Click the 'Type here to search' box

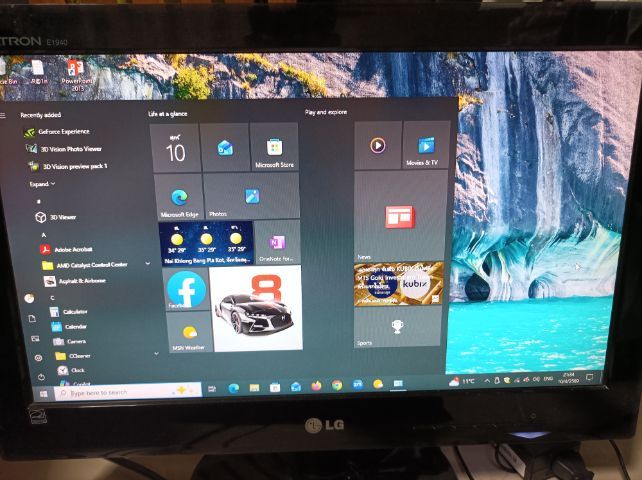point(128,392)
